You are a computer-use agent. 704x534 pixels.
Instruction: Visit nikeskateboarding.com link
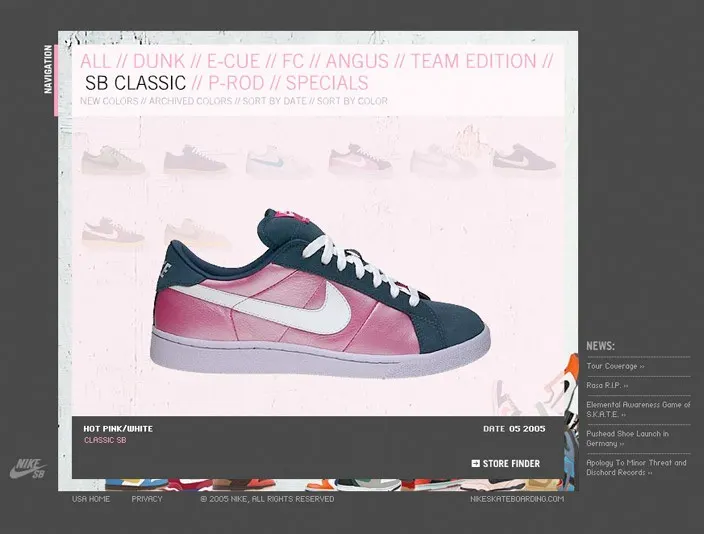point(517,499)
